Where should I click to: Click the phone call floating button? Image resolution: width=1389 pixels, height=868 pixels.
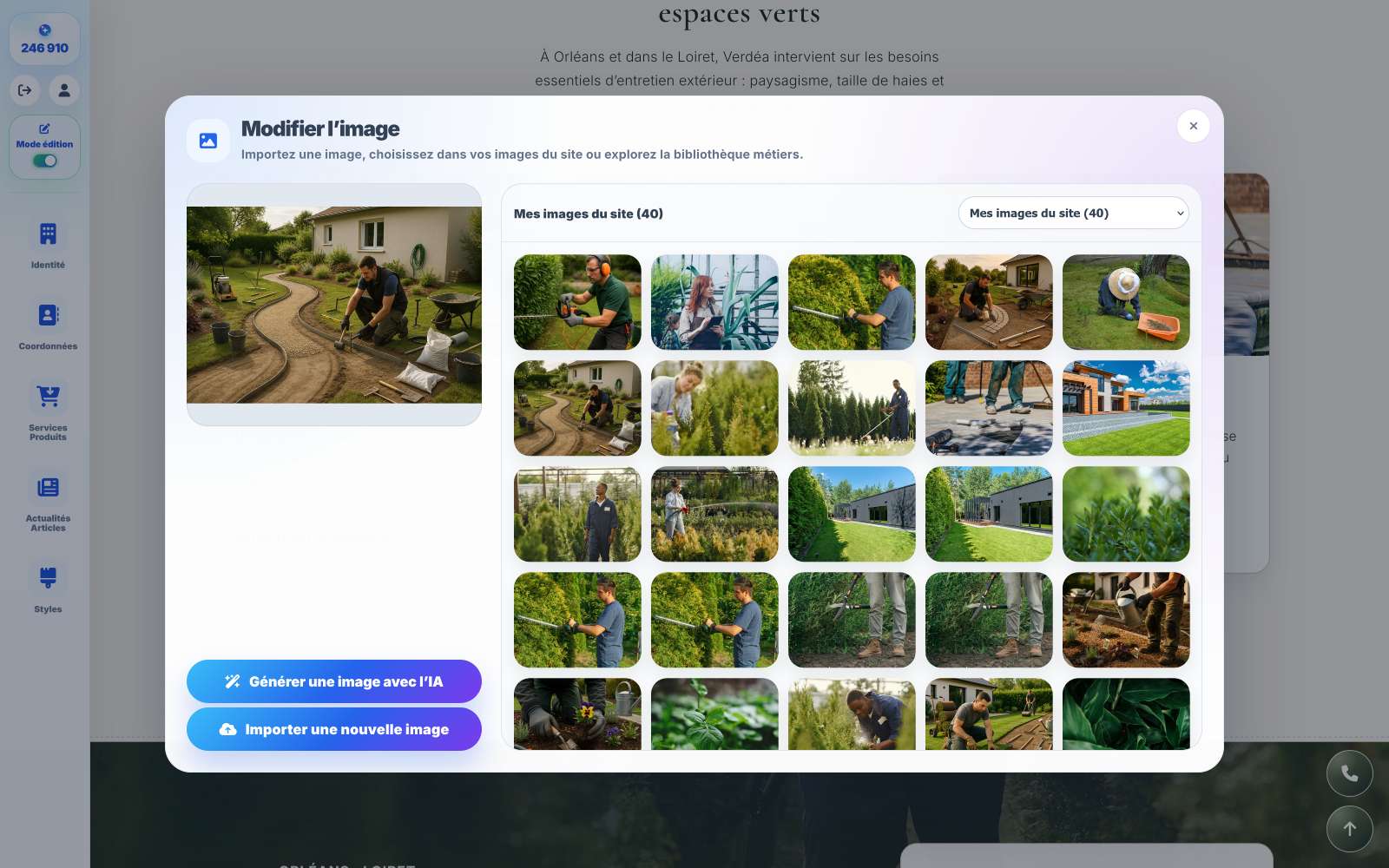tap(1350, 773)
